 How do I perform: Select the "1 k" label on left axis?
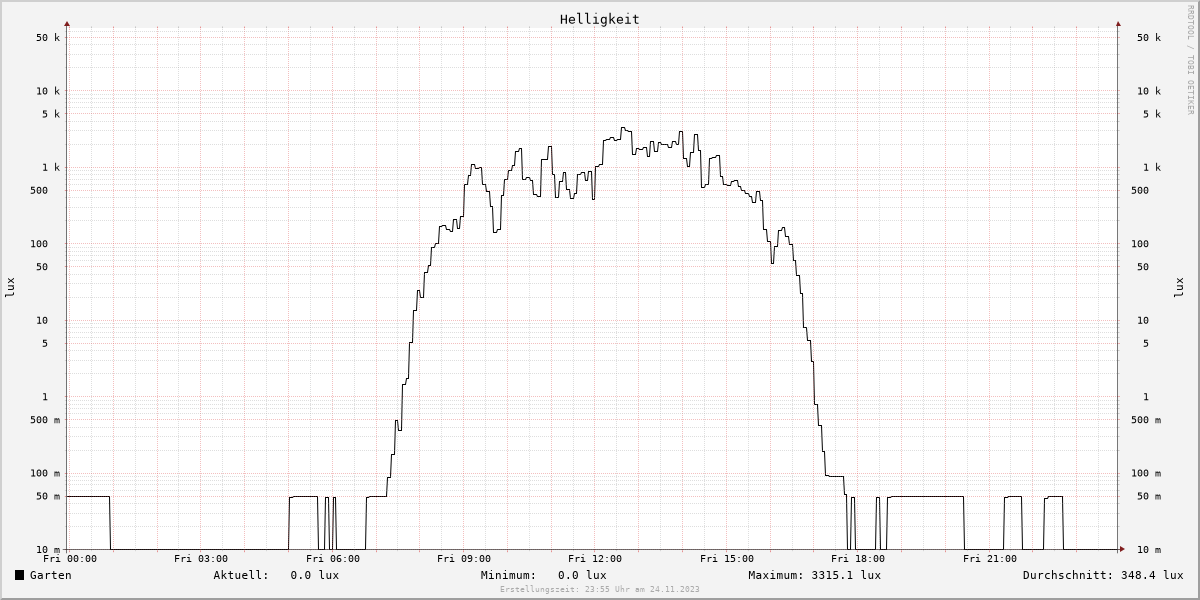point(51,168)
